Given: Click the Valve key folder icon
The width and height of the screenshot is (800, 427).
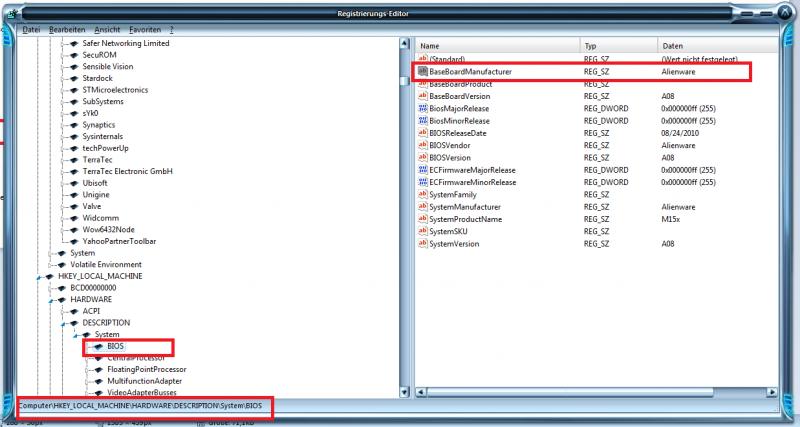Looking at the screenshot, I should coord(74,207).
